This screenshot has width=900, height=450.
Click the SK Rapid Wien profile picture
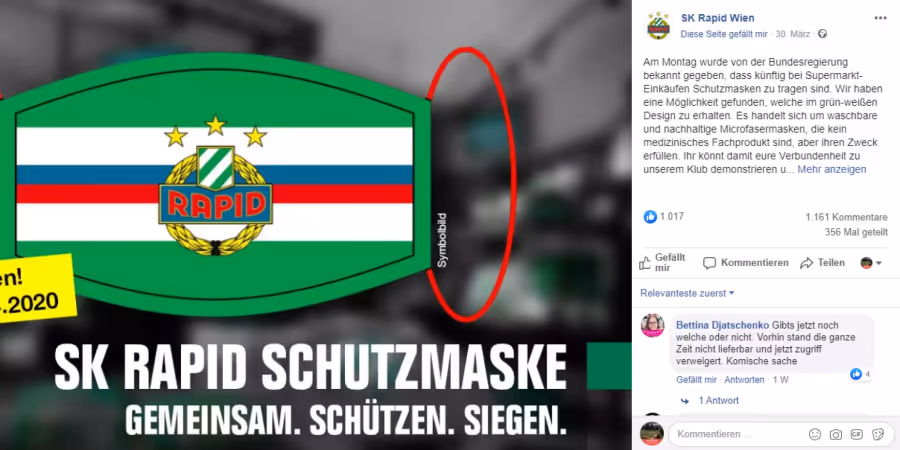tap(658, 26)
